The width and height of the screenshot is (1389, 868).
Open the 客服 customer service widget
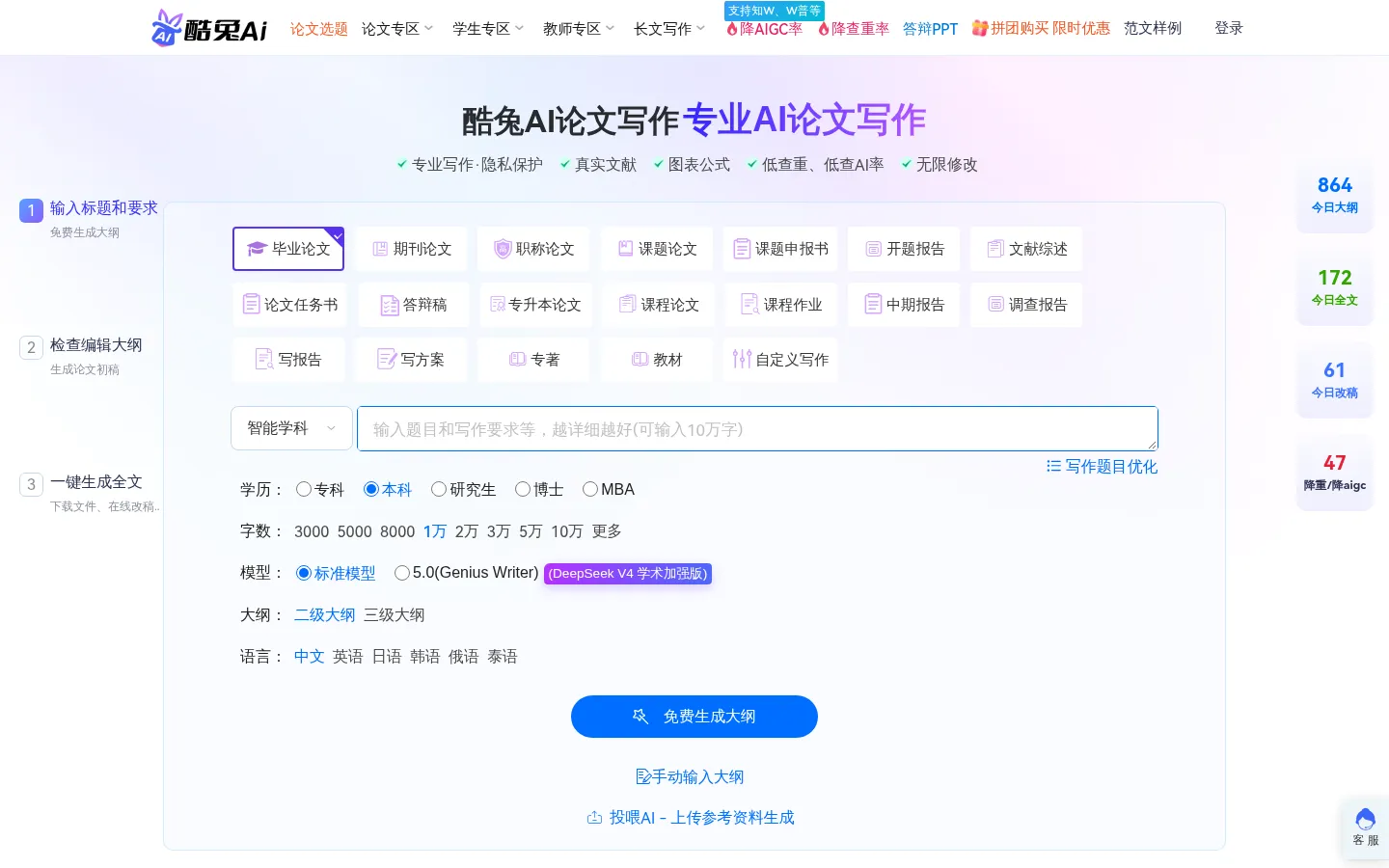pos(1365,827)
